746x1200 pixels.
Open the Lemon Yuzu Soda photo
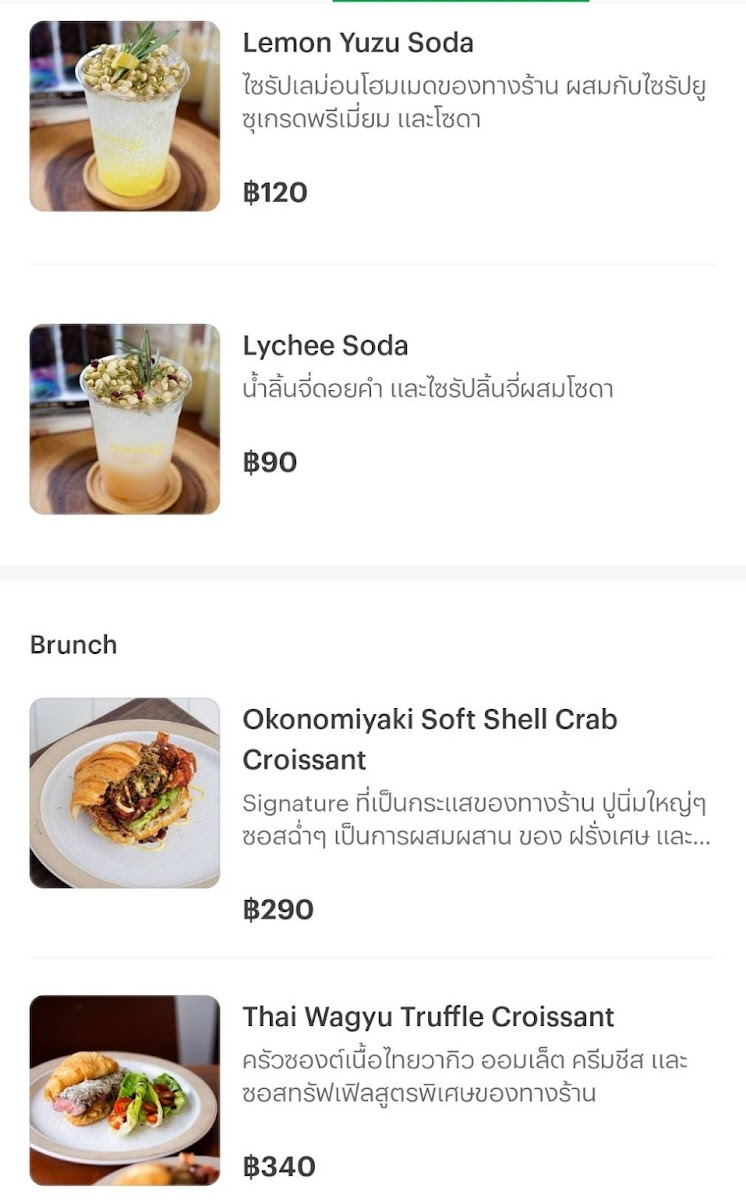(125, 116)
